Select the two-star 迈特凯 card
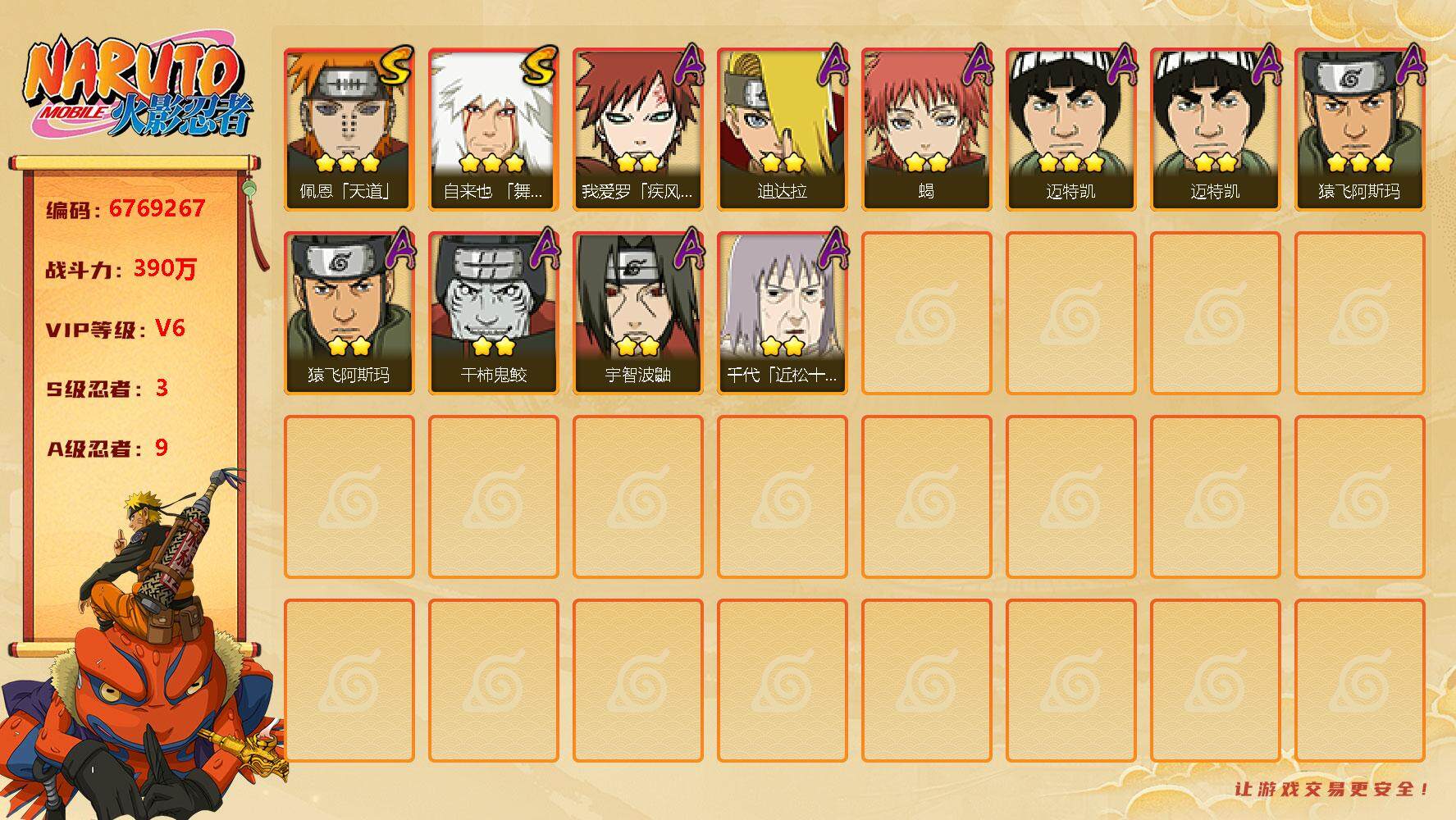Image resolution: width=1456 pixels, height=820 pixels. click(x=1215, y=130)
